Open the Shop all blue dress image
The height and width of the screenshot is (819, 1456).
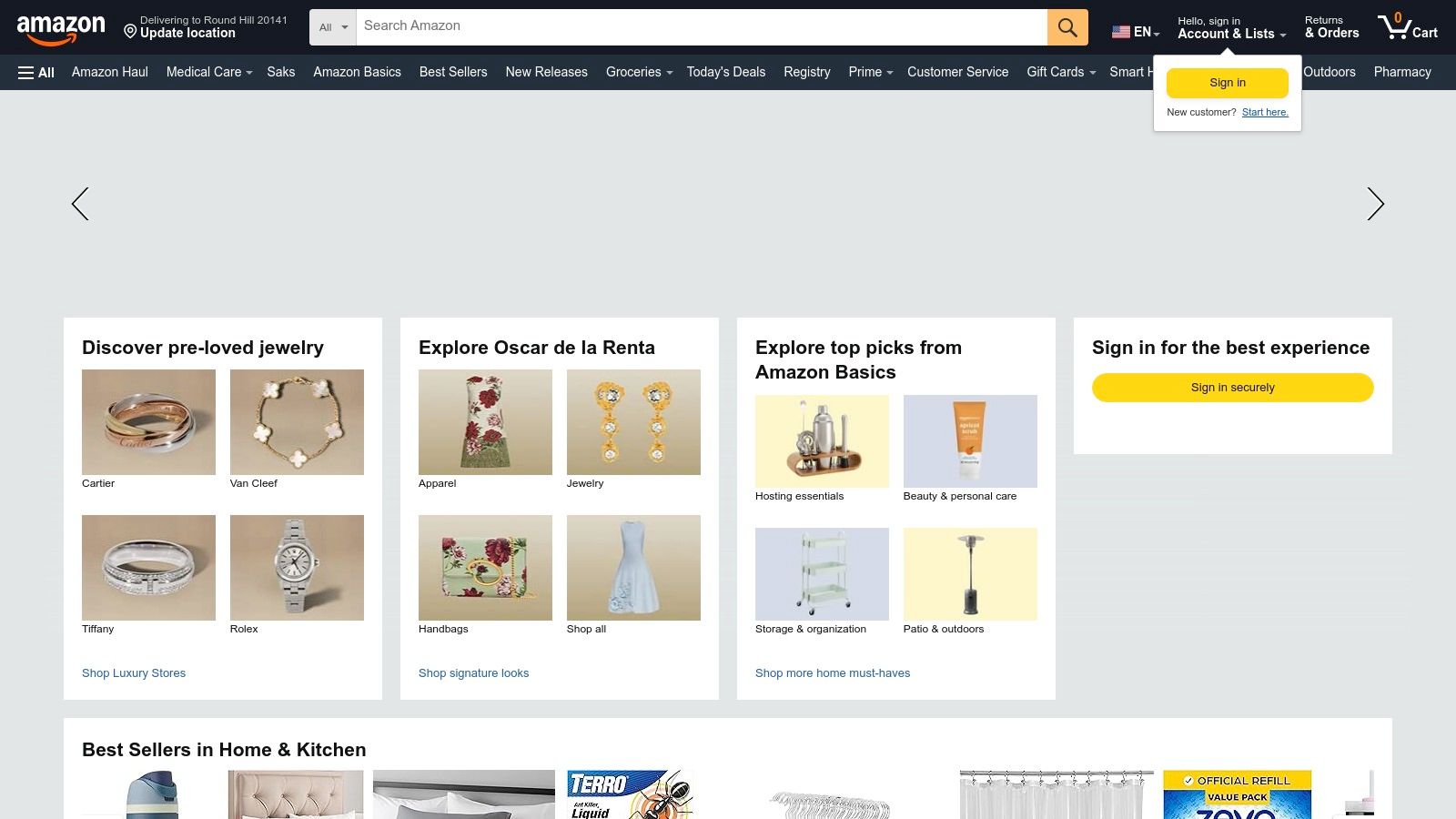pos(633,568)
